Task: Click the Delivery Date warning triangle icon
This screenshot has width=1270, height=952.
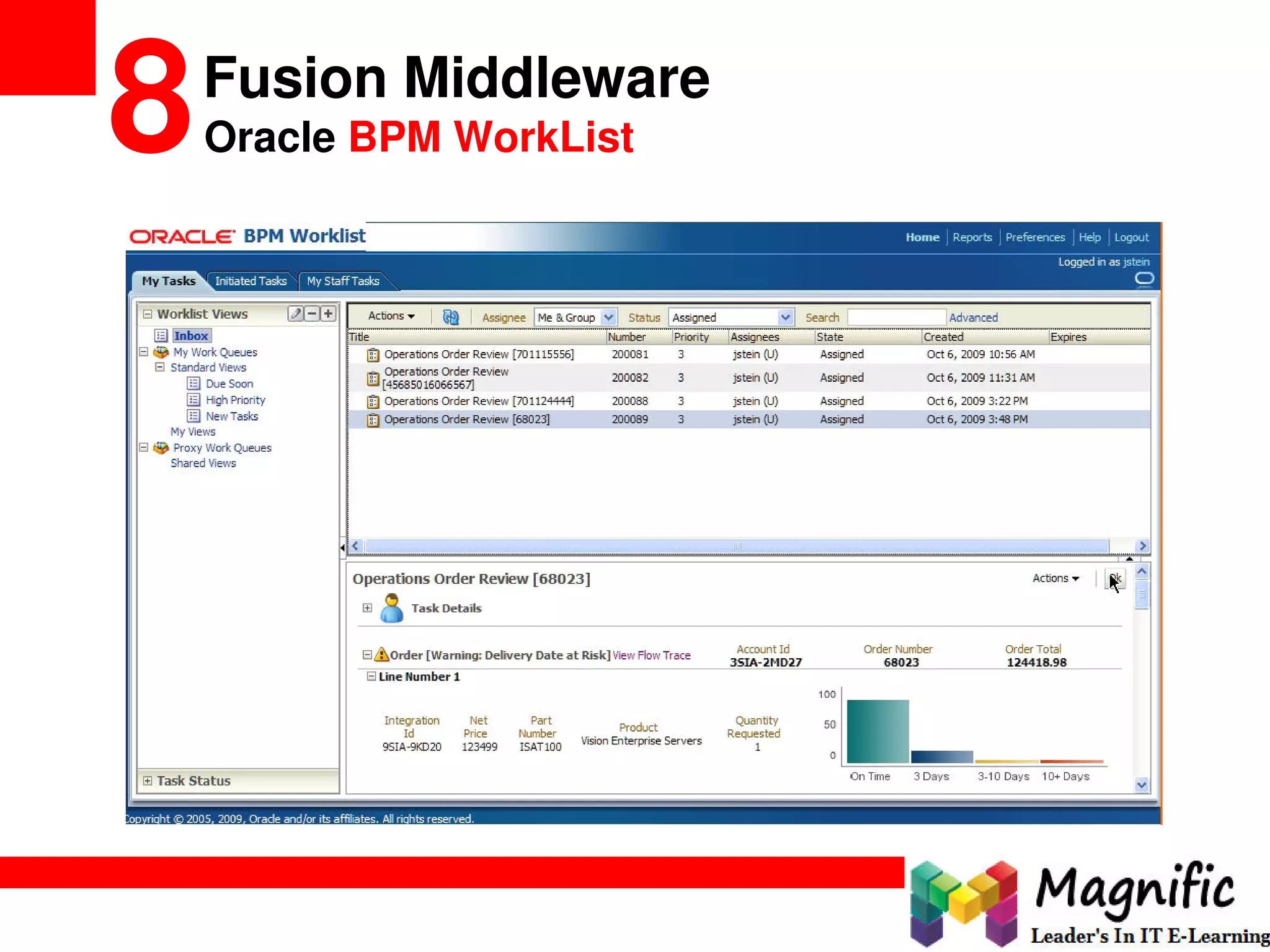Action: pos(382,654)
